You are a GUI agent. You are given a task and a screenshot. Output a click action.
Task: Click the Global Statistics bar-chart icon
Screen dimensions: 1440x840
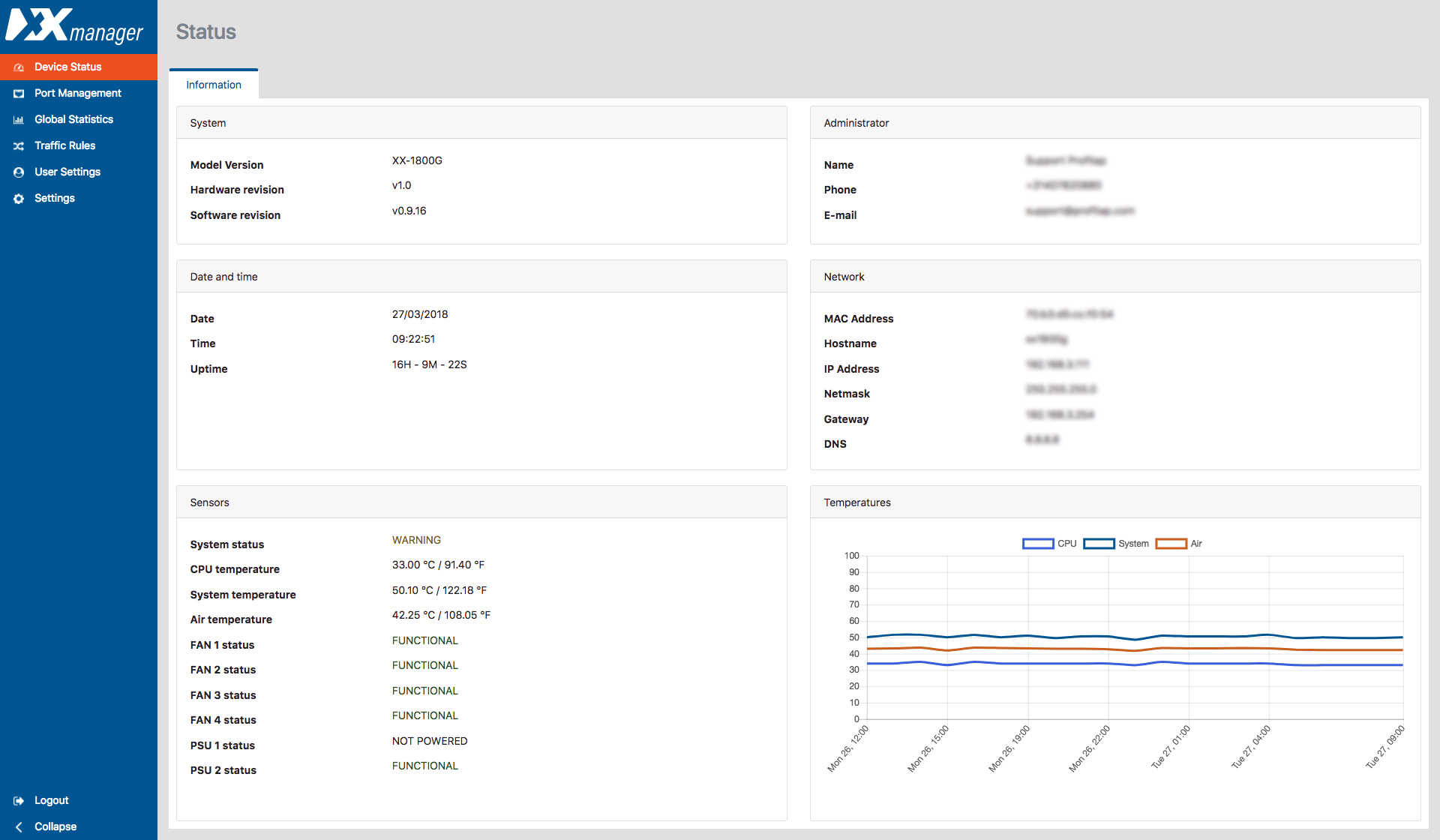(x=19, y=120)
